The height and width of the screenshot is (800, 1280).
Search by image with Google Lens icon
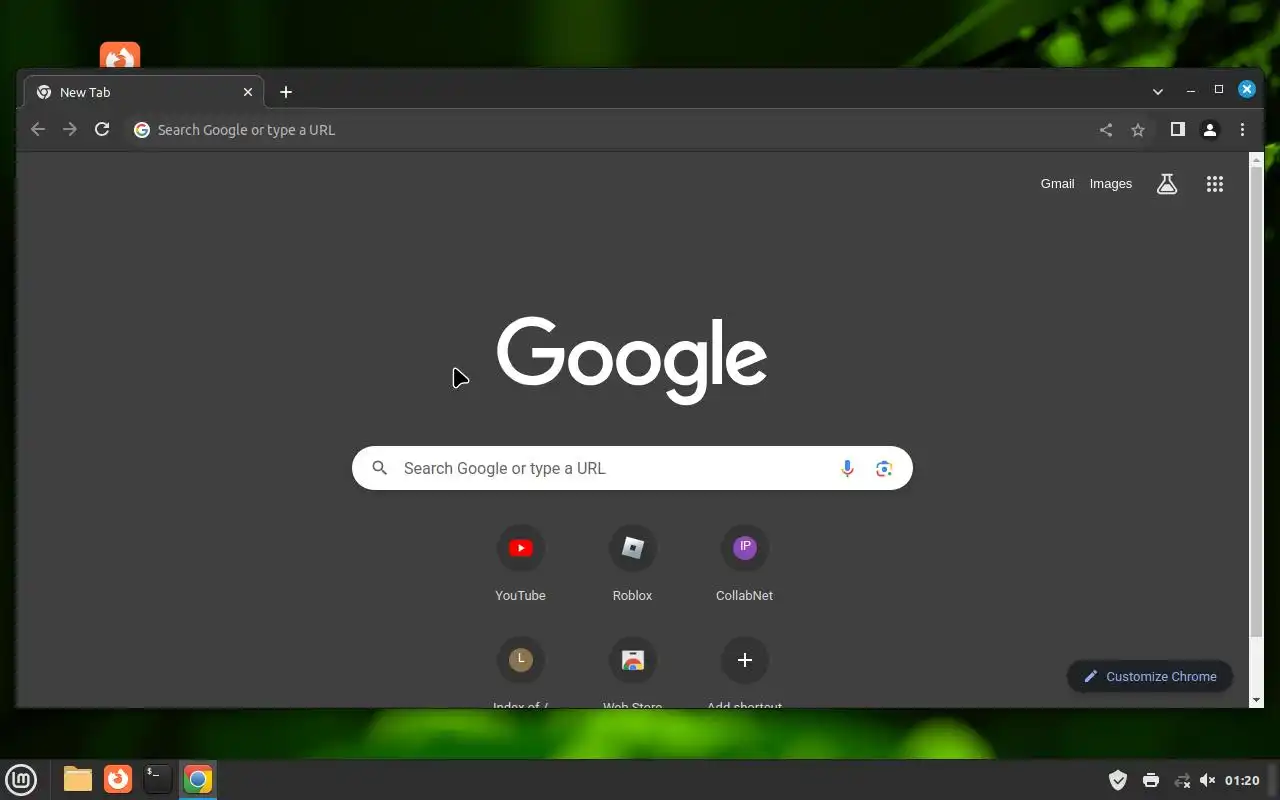[884, 468]
